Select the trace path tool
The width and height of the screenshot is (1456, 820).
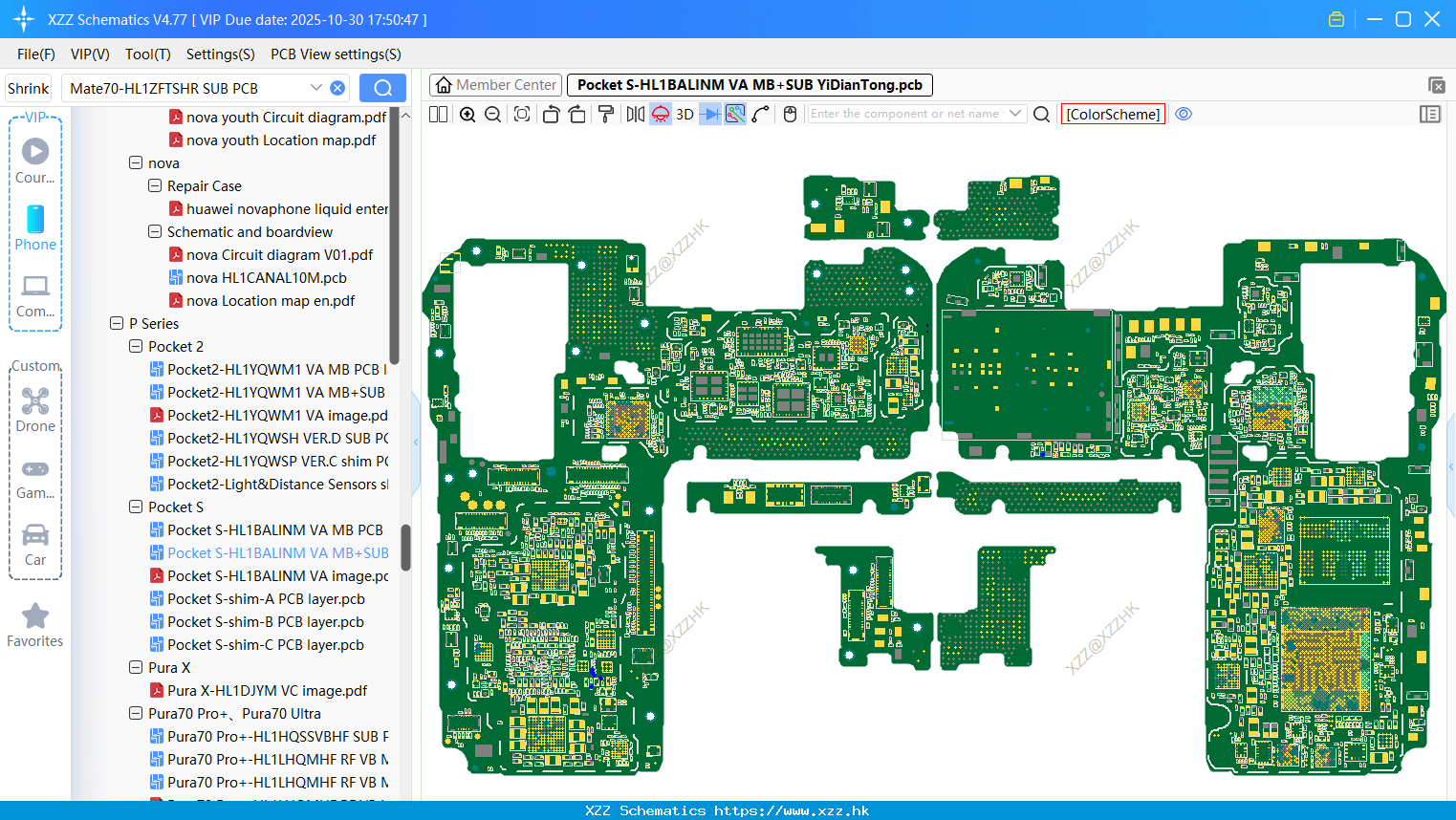(761, 115)
